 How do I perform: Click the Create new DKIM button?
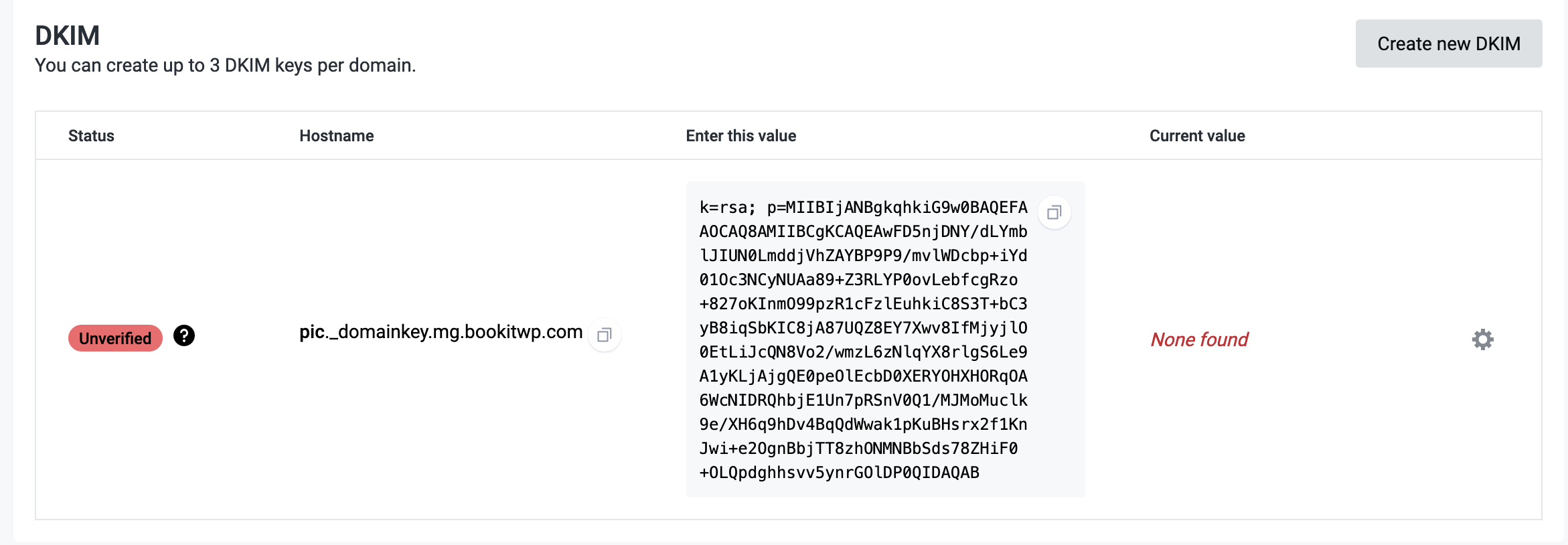pyautogui.click(x=1448, y=43)
